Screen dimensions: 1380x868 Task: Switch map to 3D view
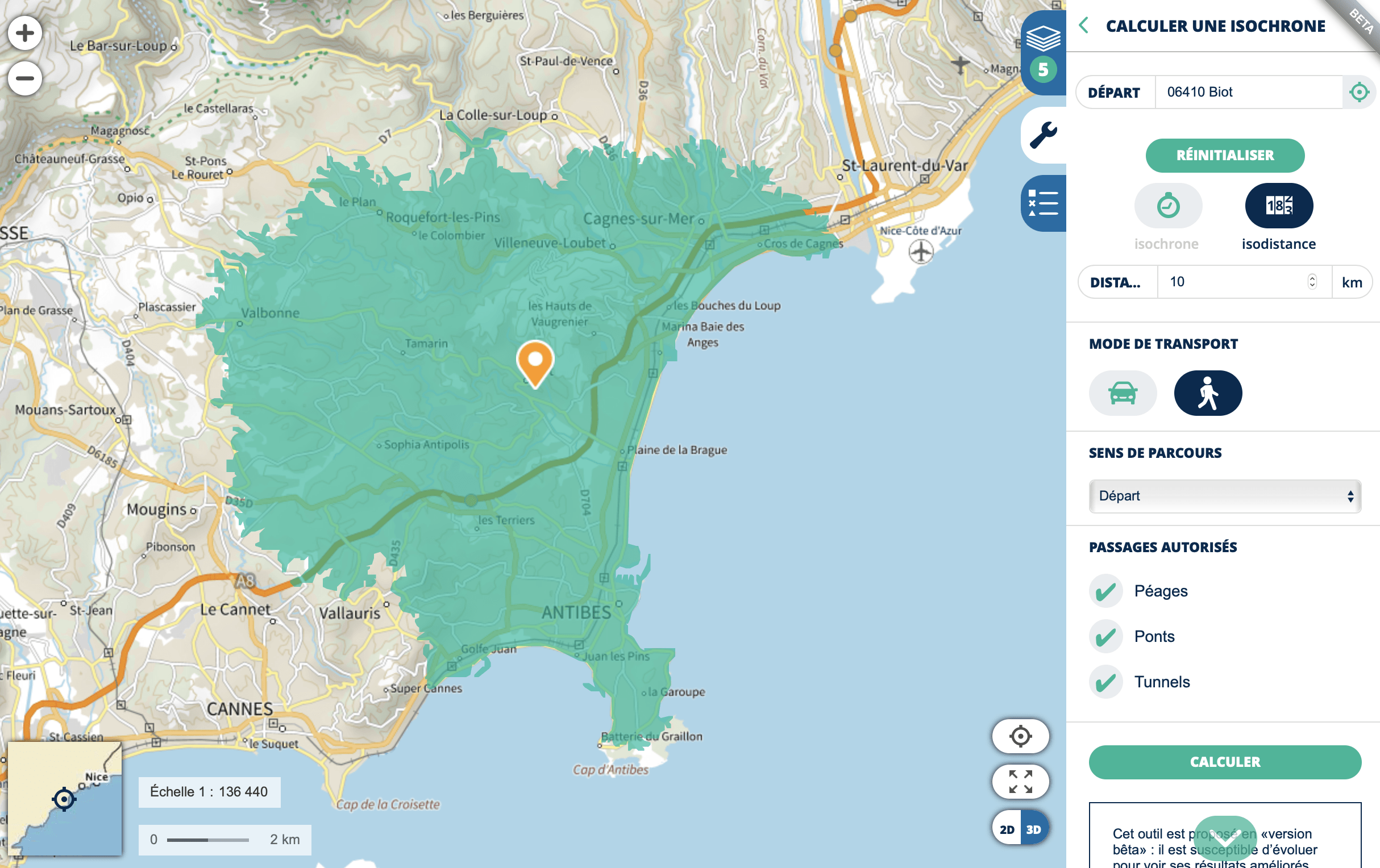[x=1033, y=829]
